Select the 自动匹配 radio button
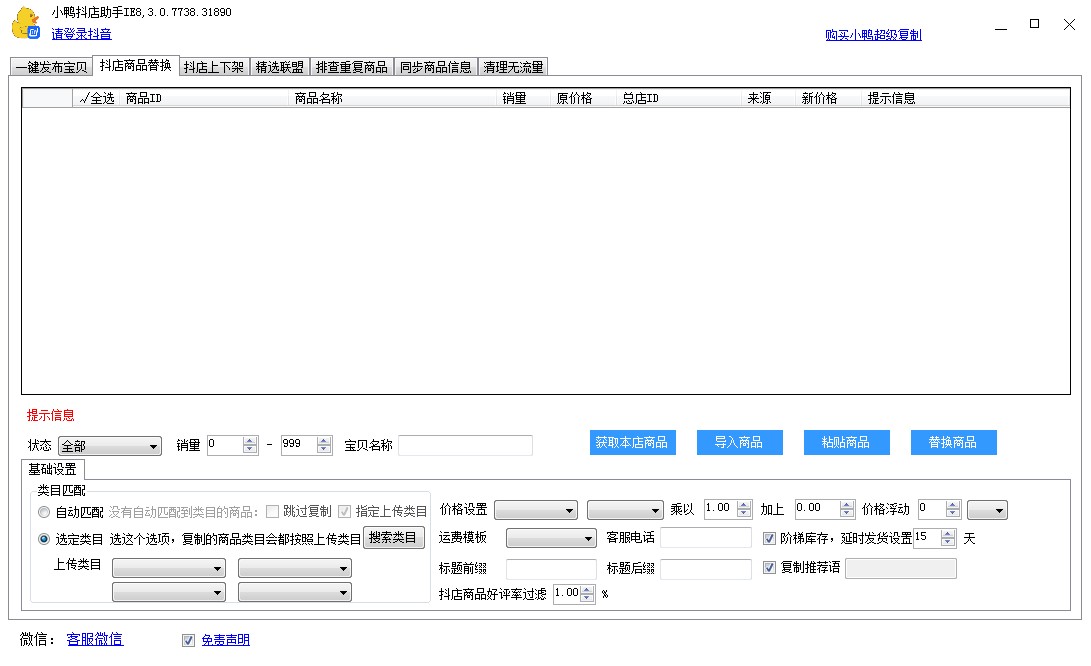The width and height of the screenshot is (1091, 666). pos(44,512)
